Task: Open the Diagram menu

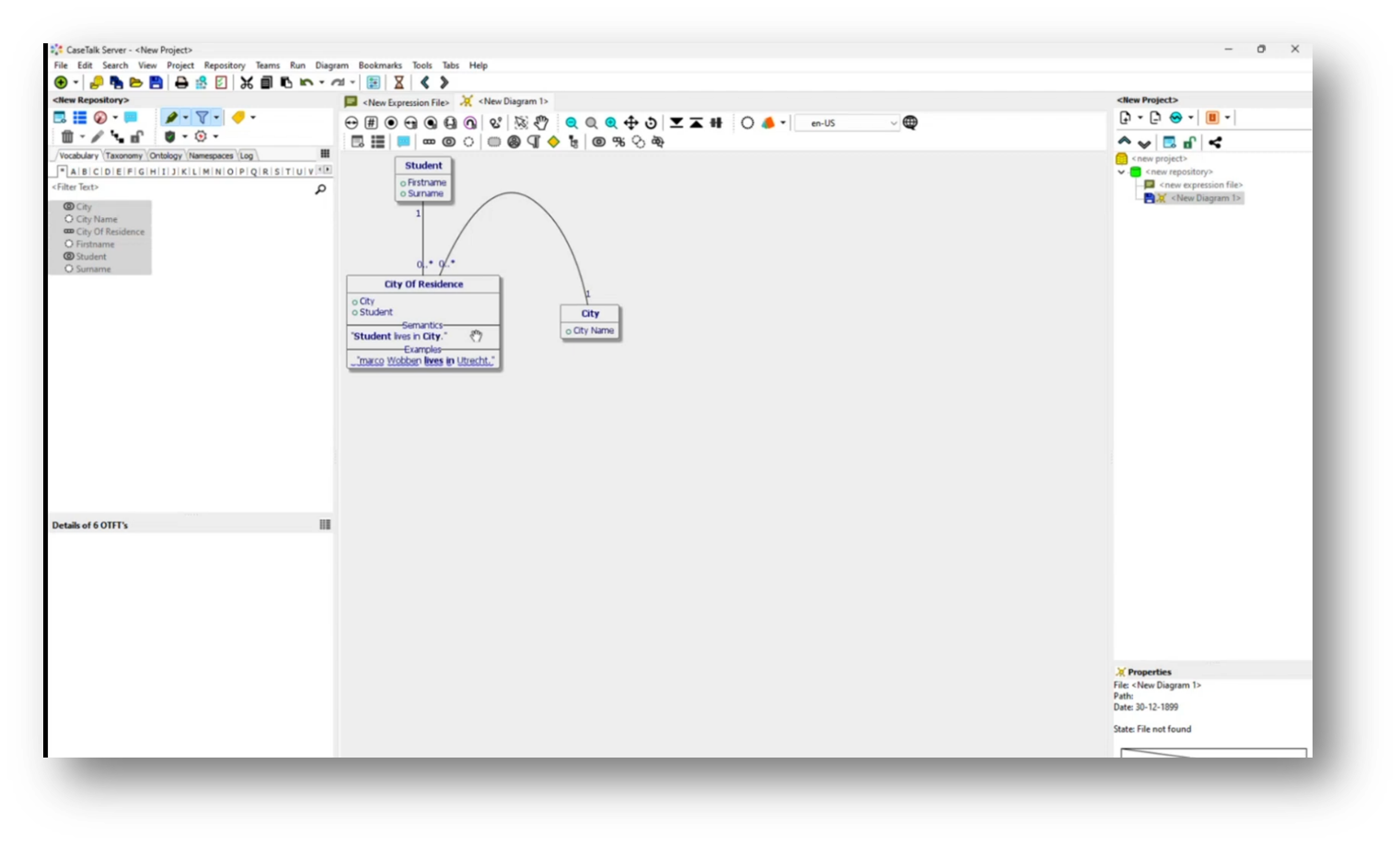Action: coord(331,65)
